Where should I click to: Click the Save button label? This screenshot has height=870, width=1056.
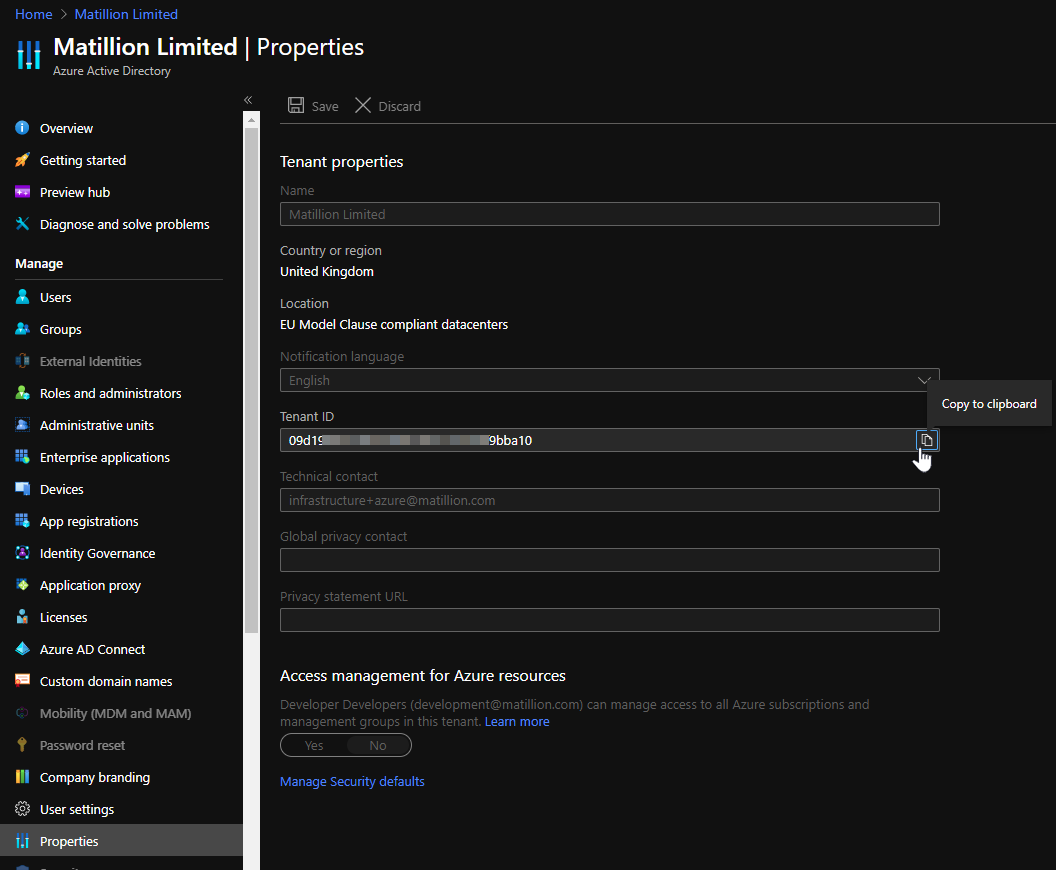click(x=325, y=106)
